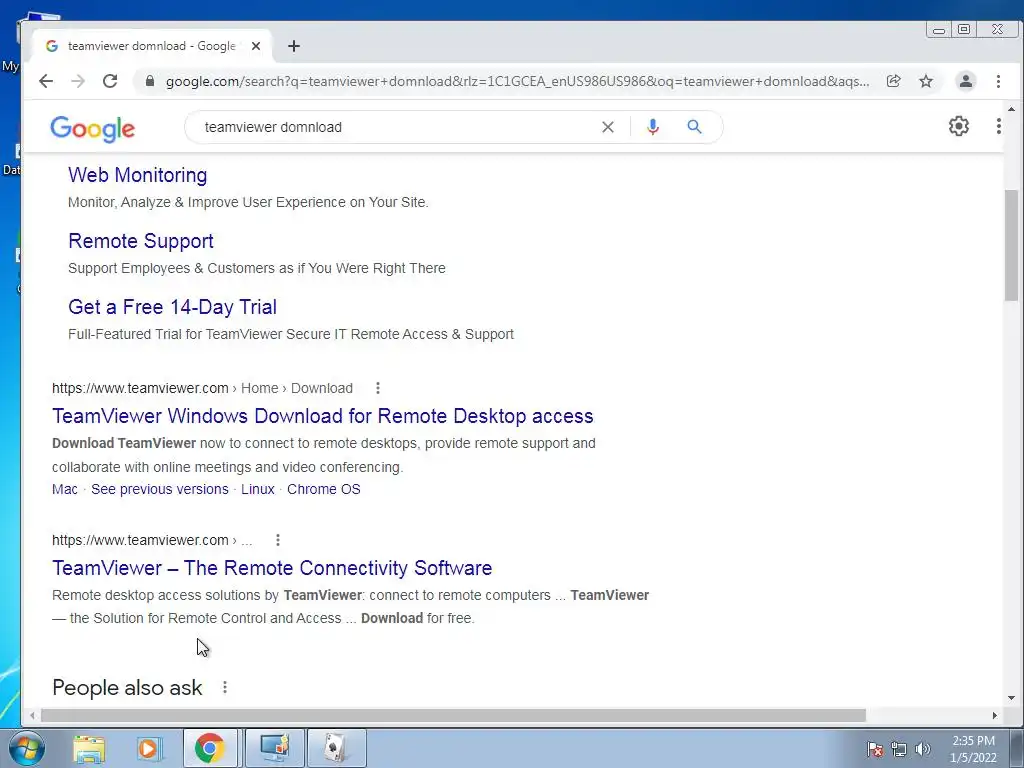
Task: Bookmark this page with star icon
Action: click(926, 81)
